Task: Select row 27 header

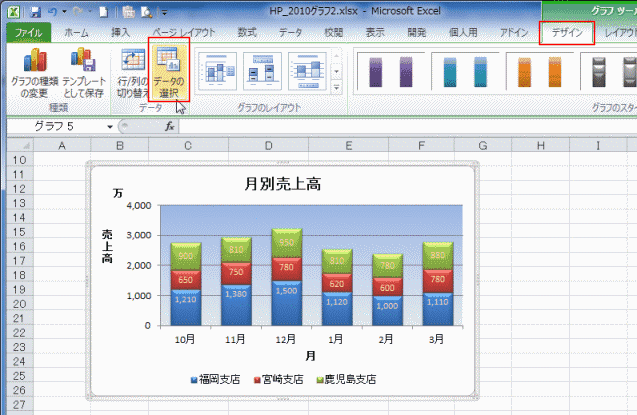Action: point(20,404)
